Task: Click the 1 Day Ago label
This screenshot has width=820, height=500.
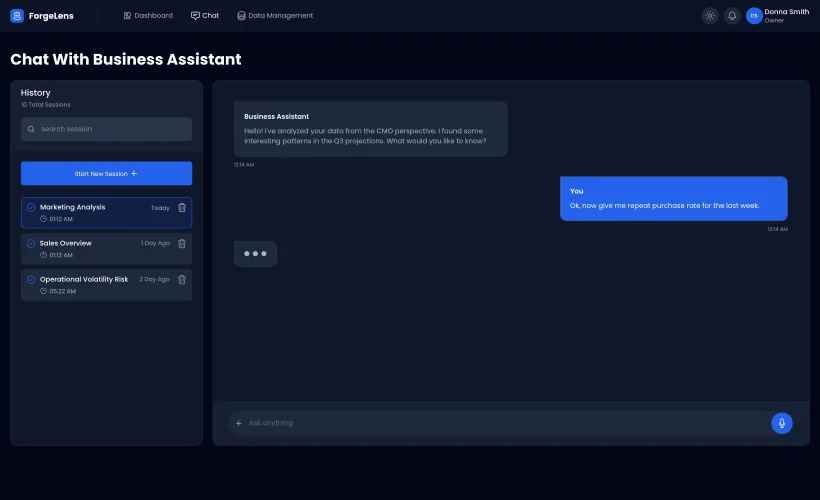Action: coord(155,244)
